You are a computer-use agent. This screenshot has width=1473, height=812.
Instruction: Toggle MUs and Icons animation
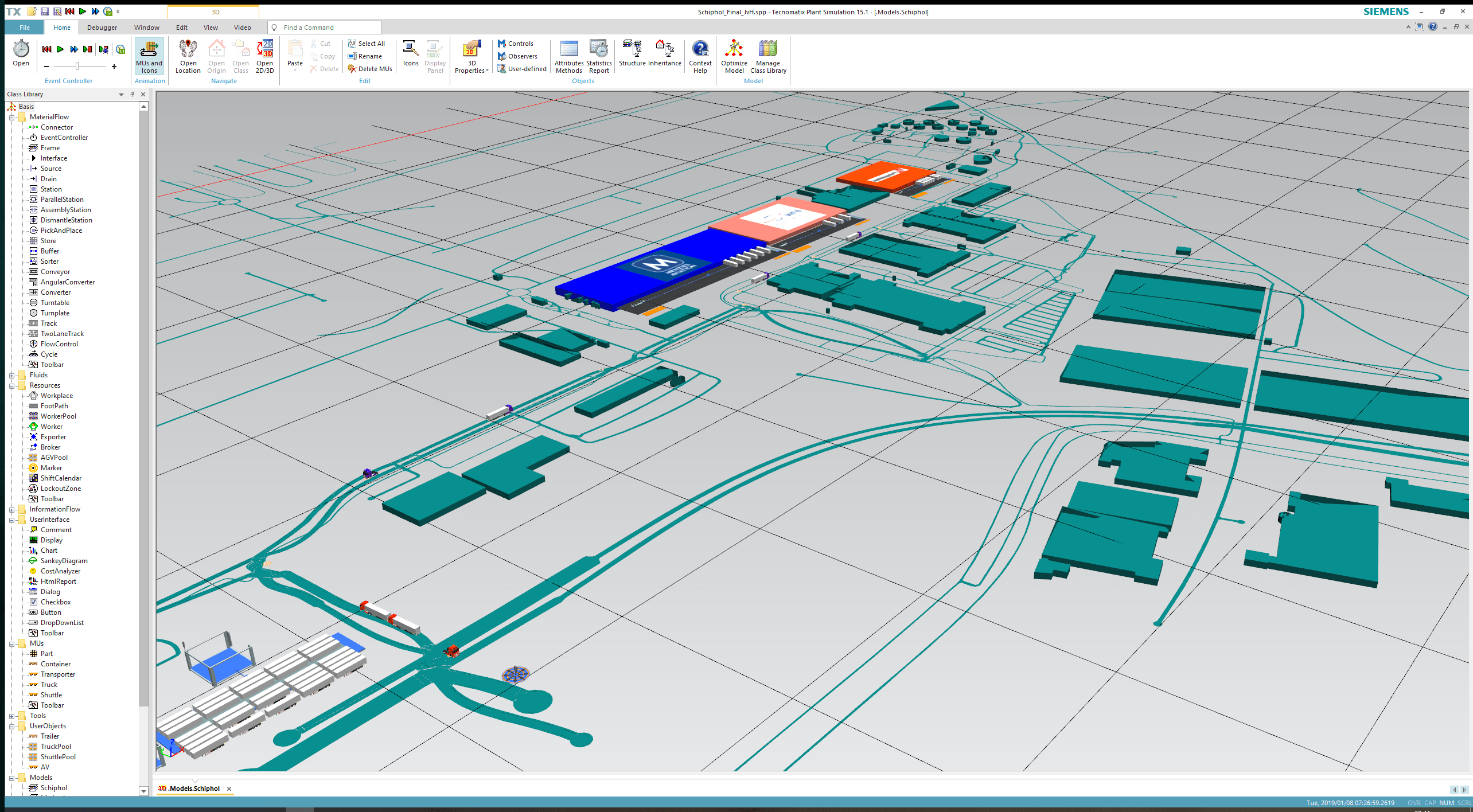pyautogui.click(x=149, y=56)
